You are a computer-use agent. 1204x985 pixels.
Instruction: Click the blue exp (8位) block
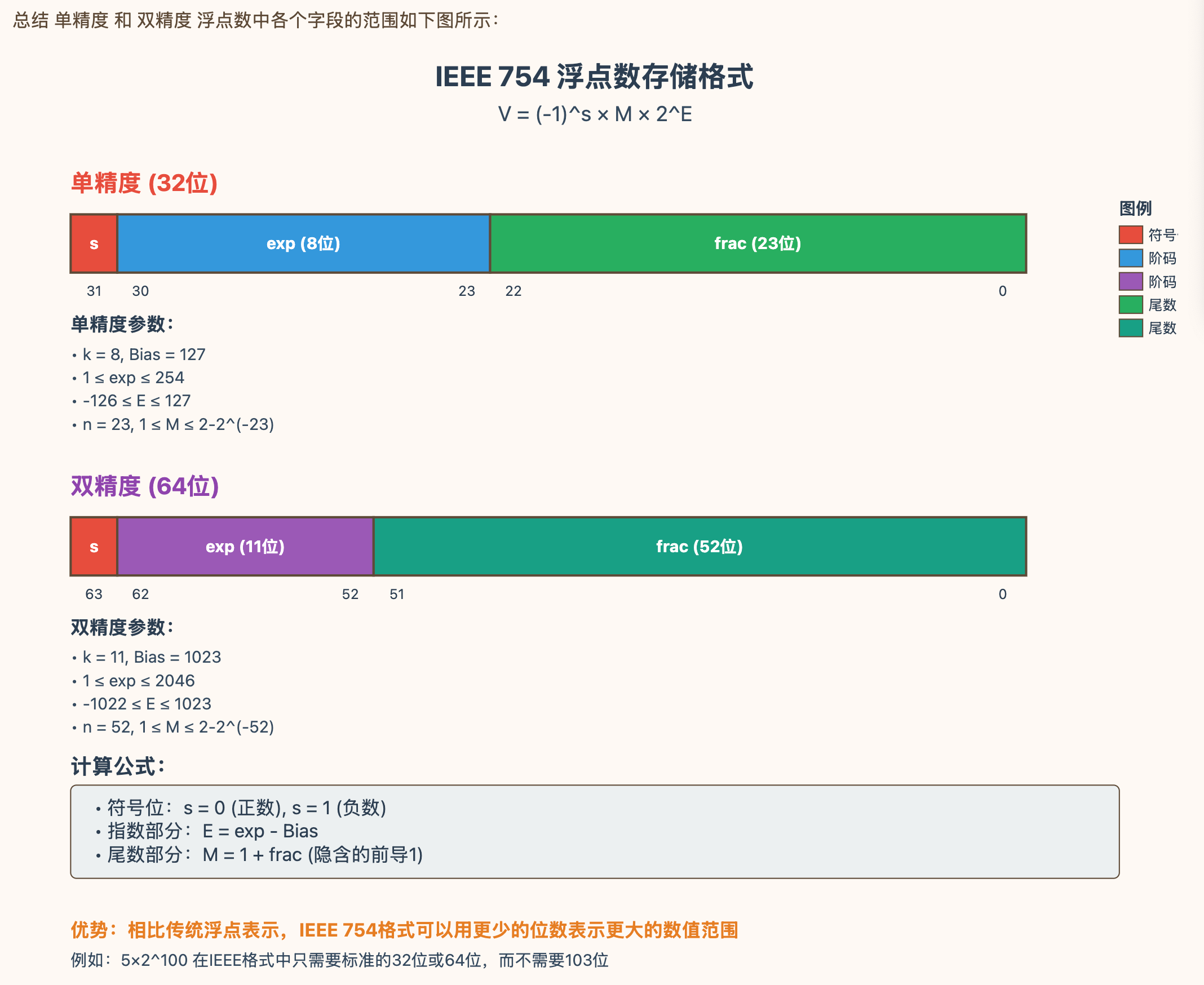304,244
